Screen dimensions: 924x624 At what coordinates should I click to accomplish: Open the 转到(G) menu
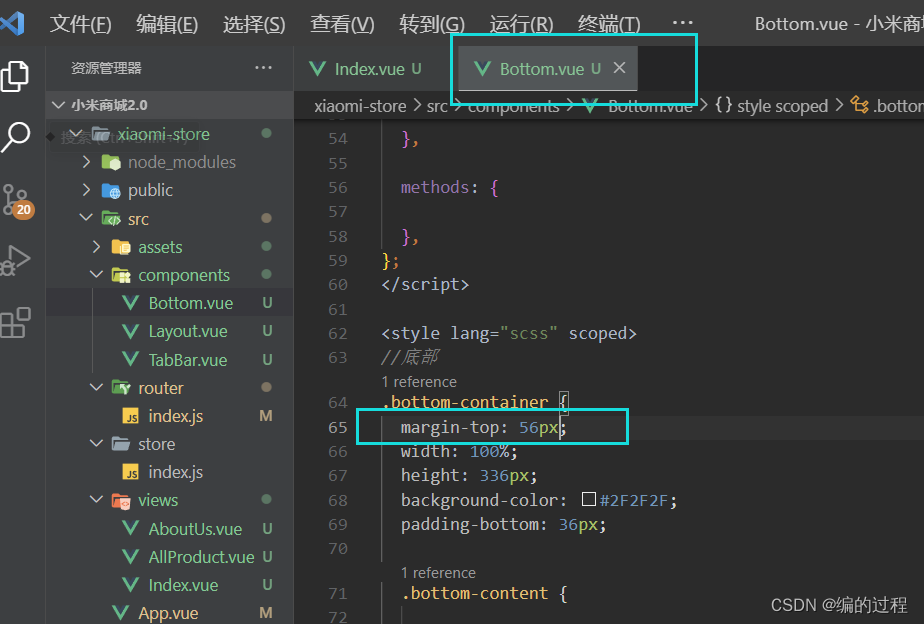click(432, 24)
